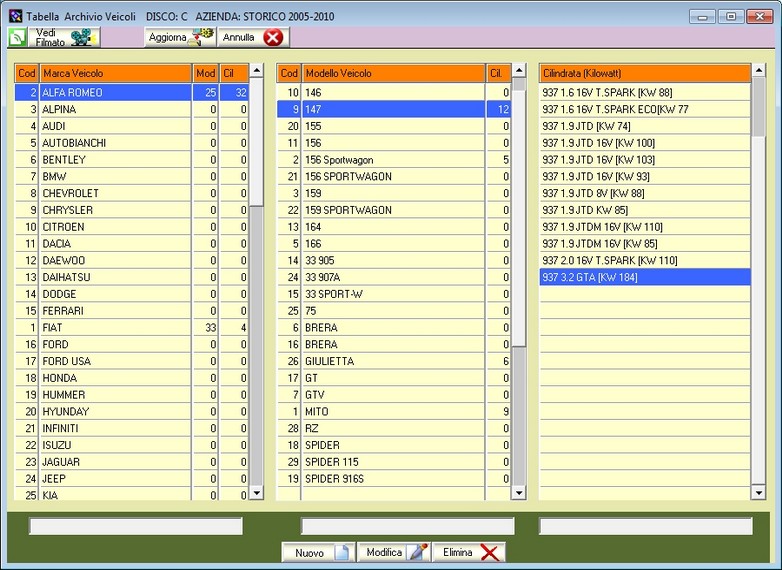Click down arrow of the Cilindrata list scrollbar
This screenshot has width=782, height=570.
(x=759, y=493)
